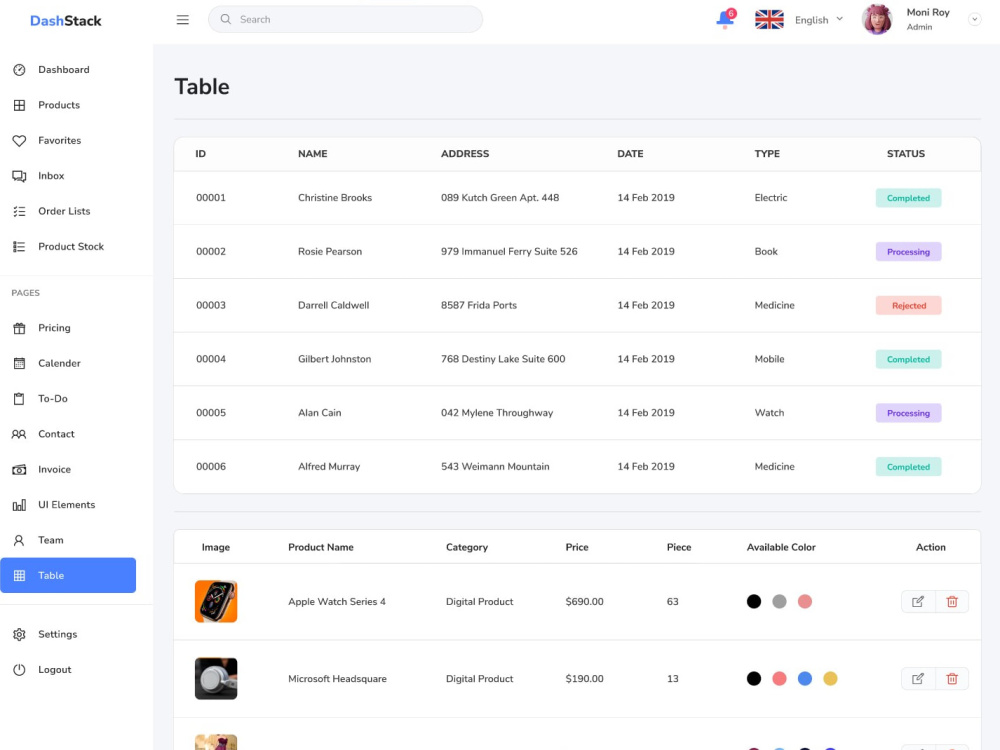Open the notifications bell icon
Image resolution: width=1000 pixels, height=750 pixels.
[725, 19]
